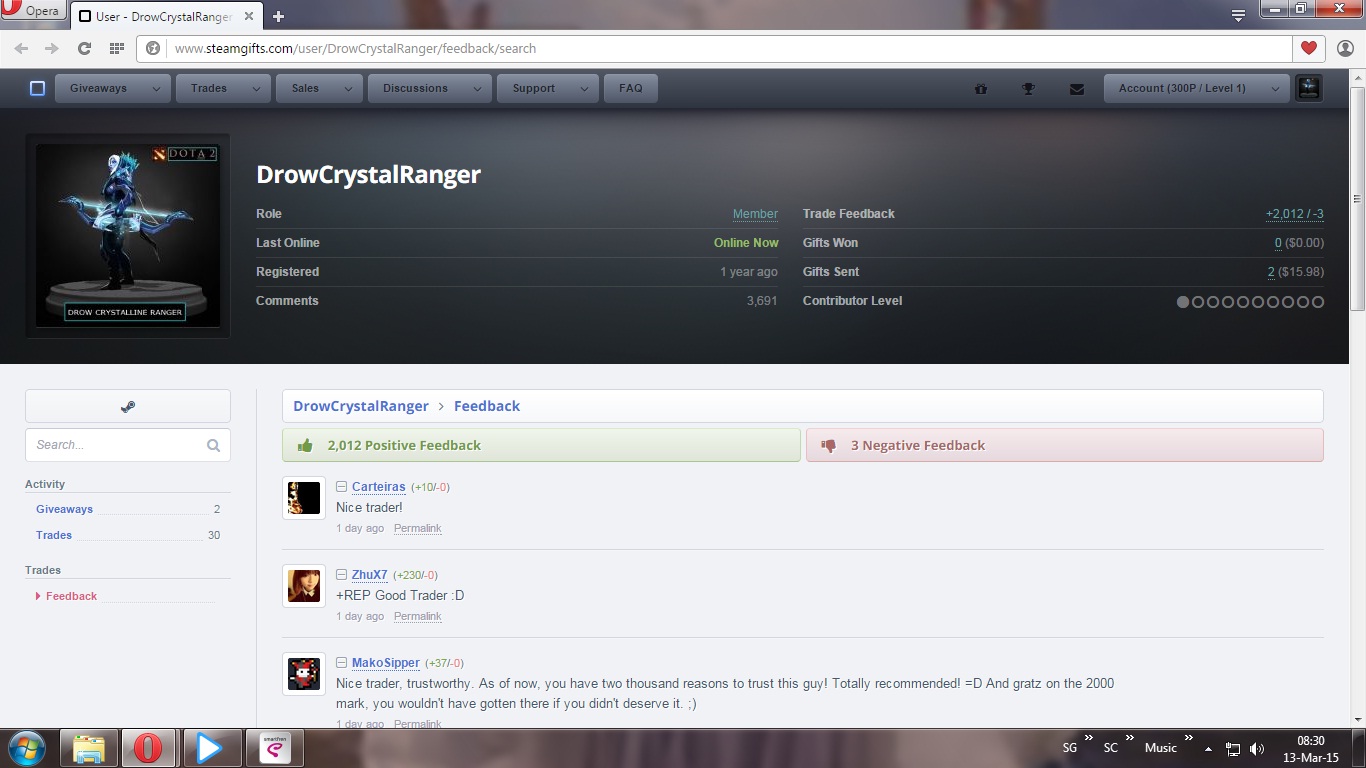Open the Gifts Won count link
Screen dimensions: 1366x768
1278,243
